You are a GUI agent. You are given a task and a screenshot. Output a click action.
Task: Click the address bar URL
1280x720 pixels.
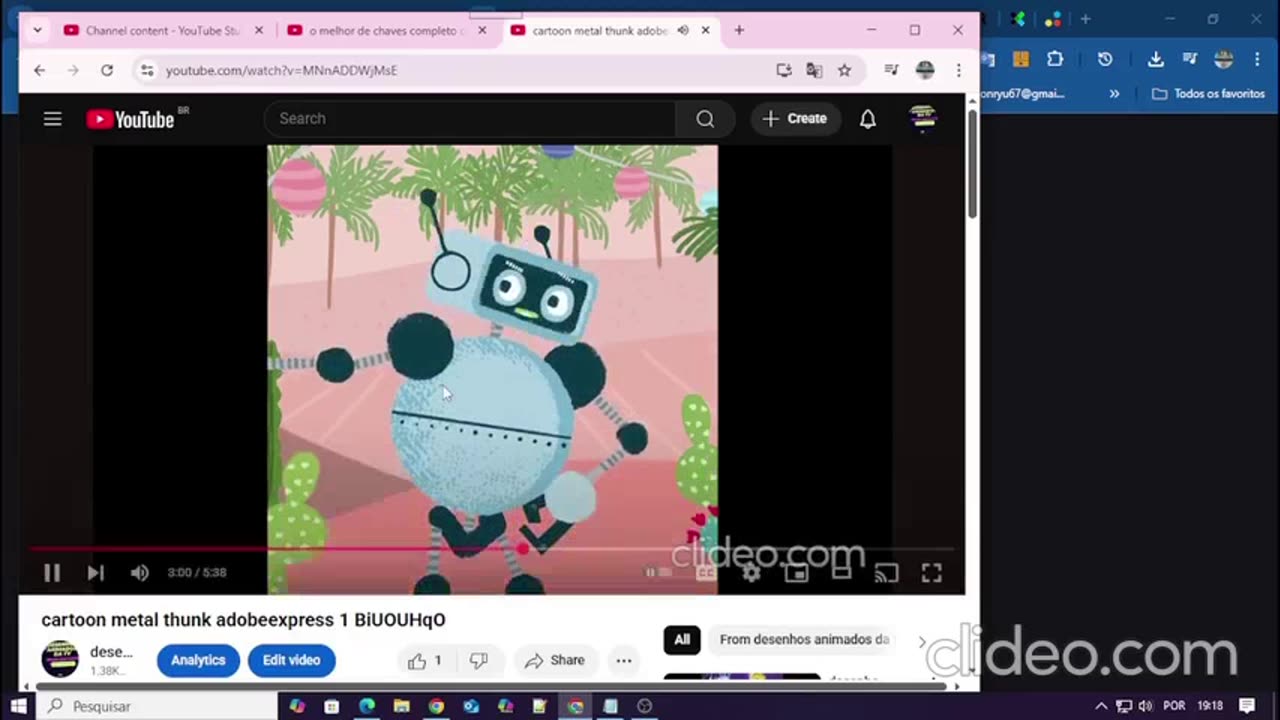(281, 71)
